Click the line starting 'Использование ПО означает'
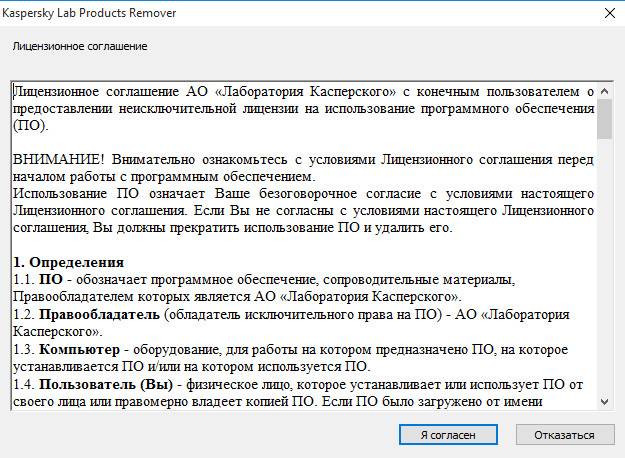This screenshot has width=625, height=458. point(303,194)
